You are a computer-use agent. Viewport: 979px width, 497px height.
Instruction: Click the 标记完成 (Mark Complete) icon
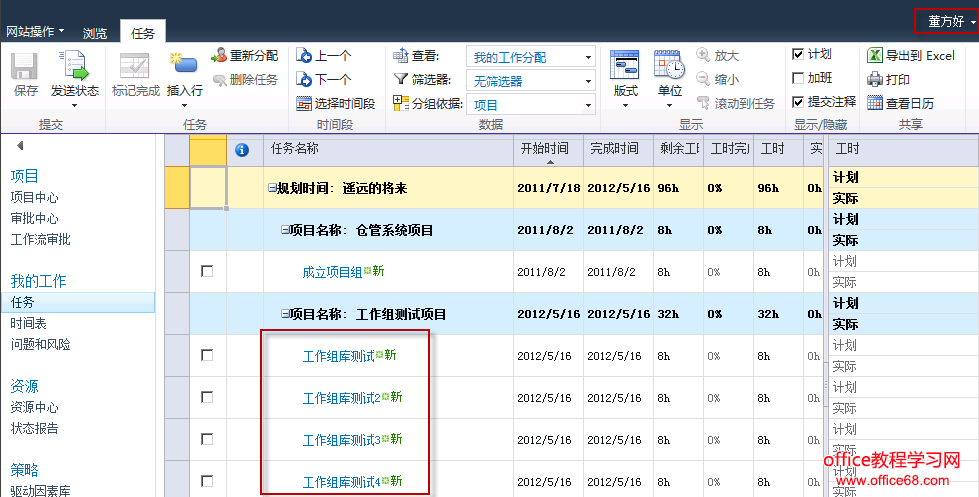pos(135,67)
